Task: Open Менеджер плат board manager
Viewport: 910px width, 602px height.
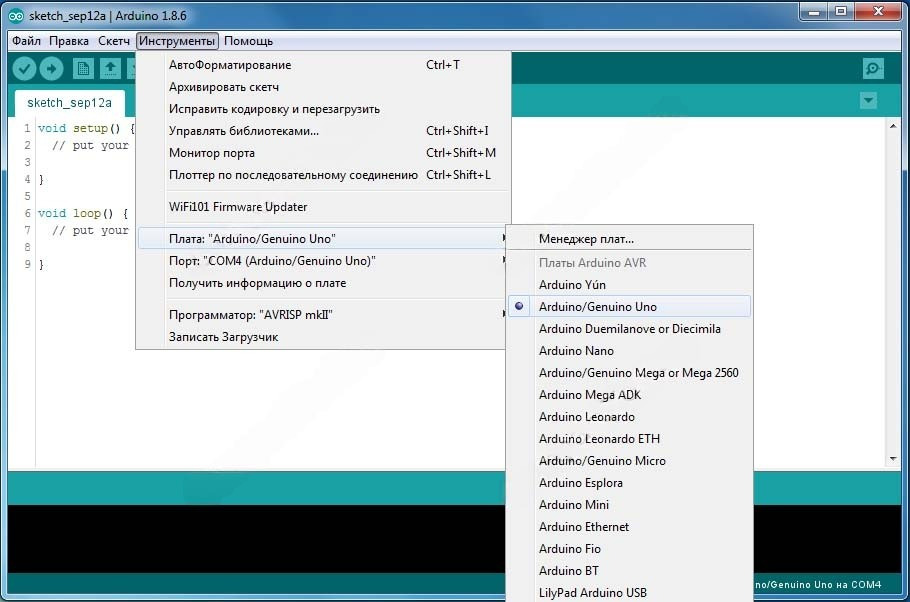Action: tap(586, 239)
